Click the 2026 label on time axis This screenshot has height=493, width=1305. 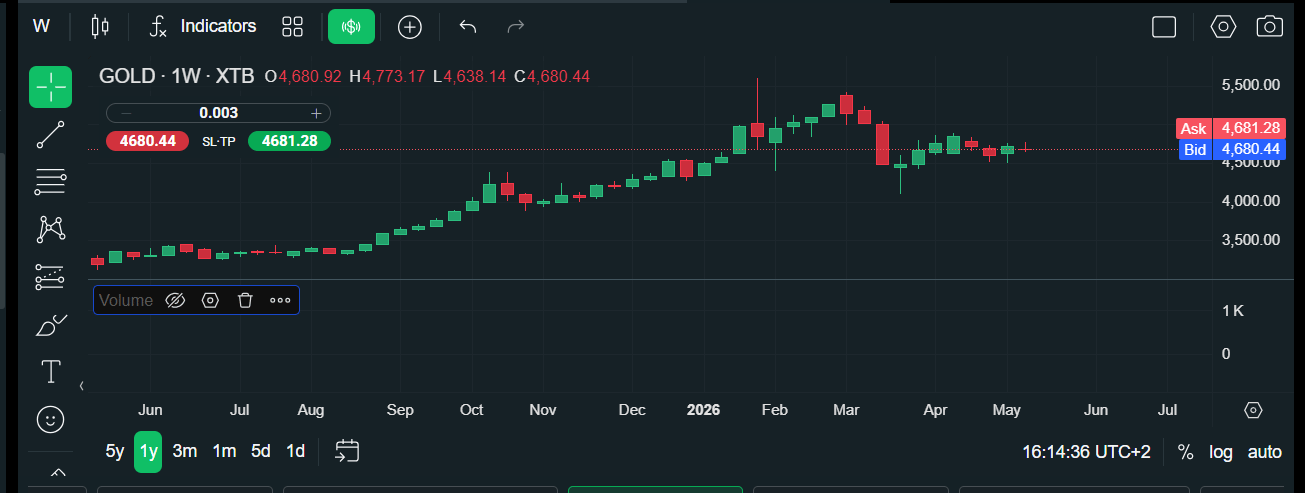[704, 410]
